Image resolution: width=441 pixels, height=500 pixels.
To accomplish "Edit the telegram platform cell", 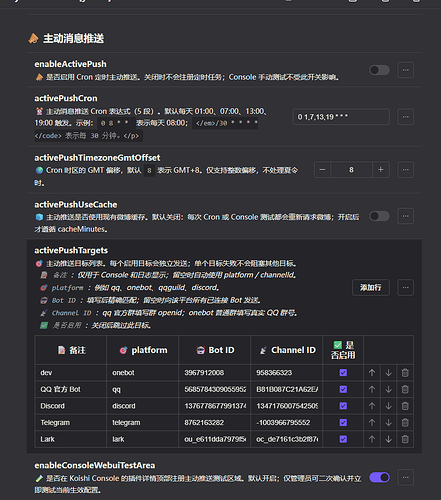I will point(143,423).
